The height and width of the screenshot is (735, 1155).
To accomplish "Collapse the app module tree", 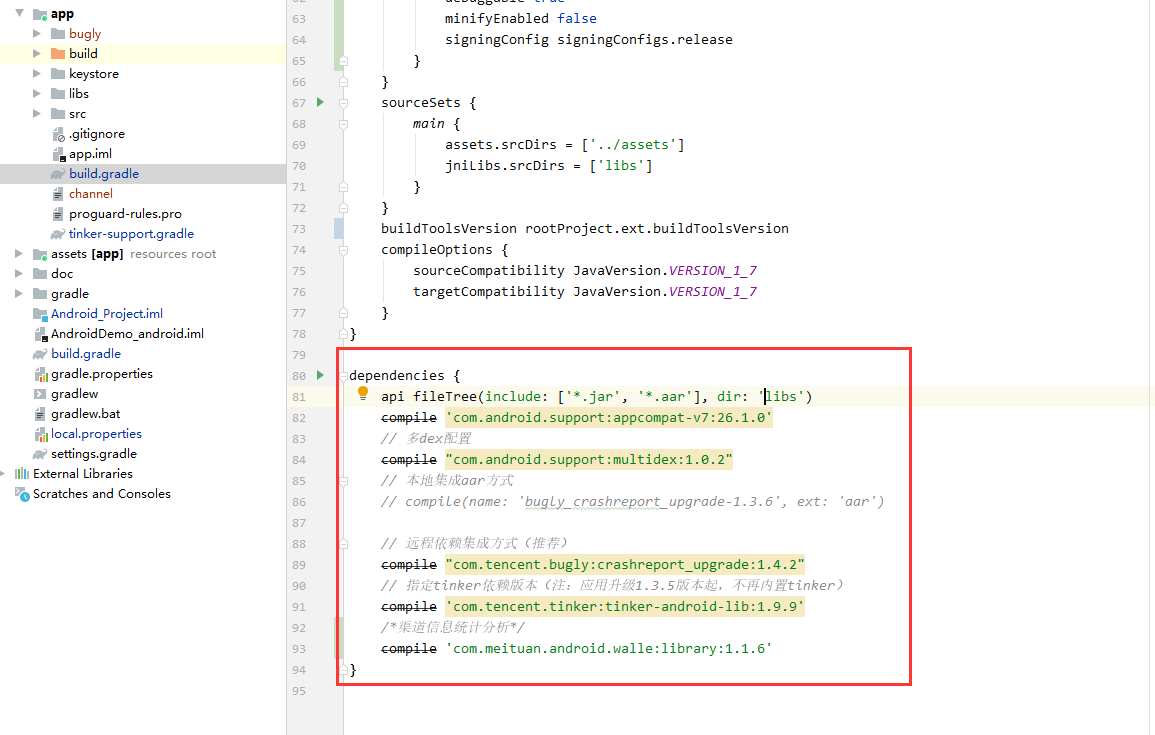I will 19,13.
